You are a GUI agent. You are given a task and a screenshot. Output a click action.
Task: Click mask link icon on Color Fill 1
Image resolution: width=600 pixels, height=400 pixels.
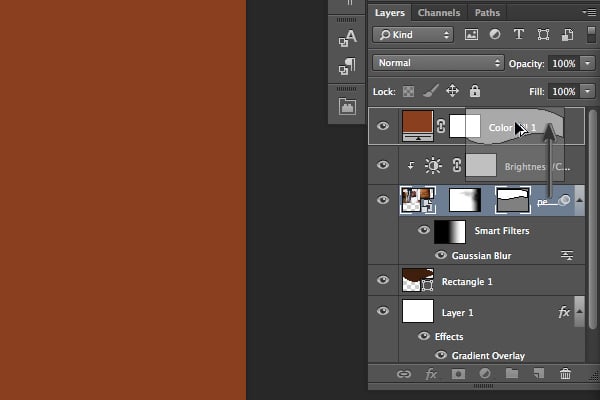coord(441,126)
